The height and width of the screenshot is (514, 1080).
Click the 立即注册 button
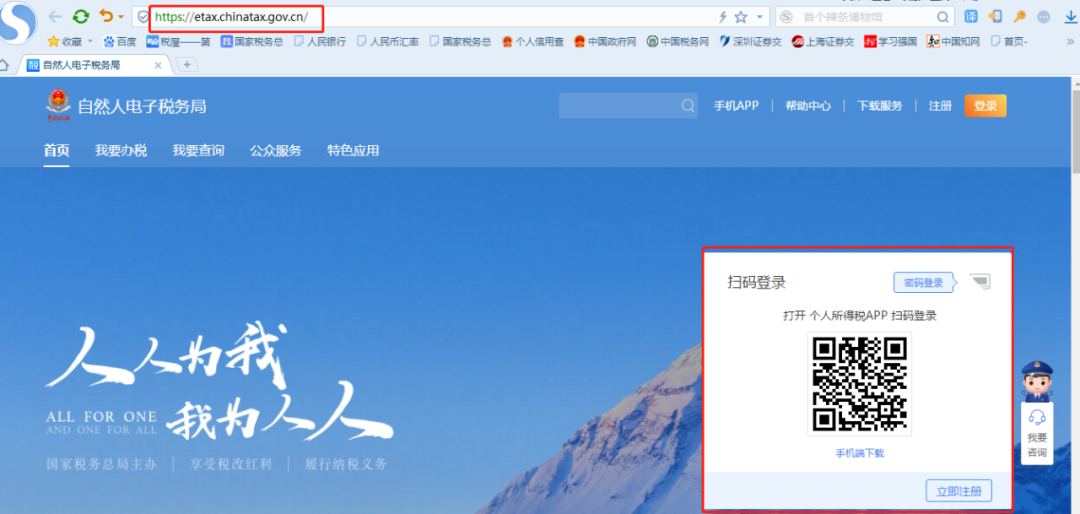[x=959, y=491]
